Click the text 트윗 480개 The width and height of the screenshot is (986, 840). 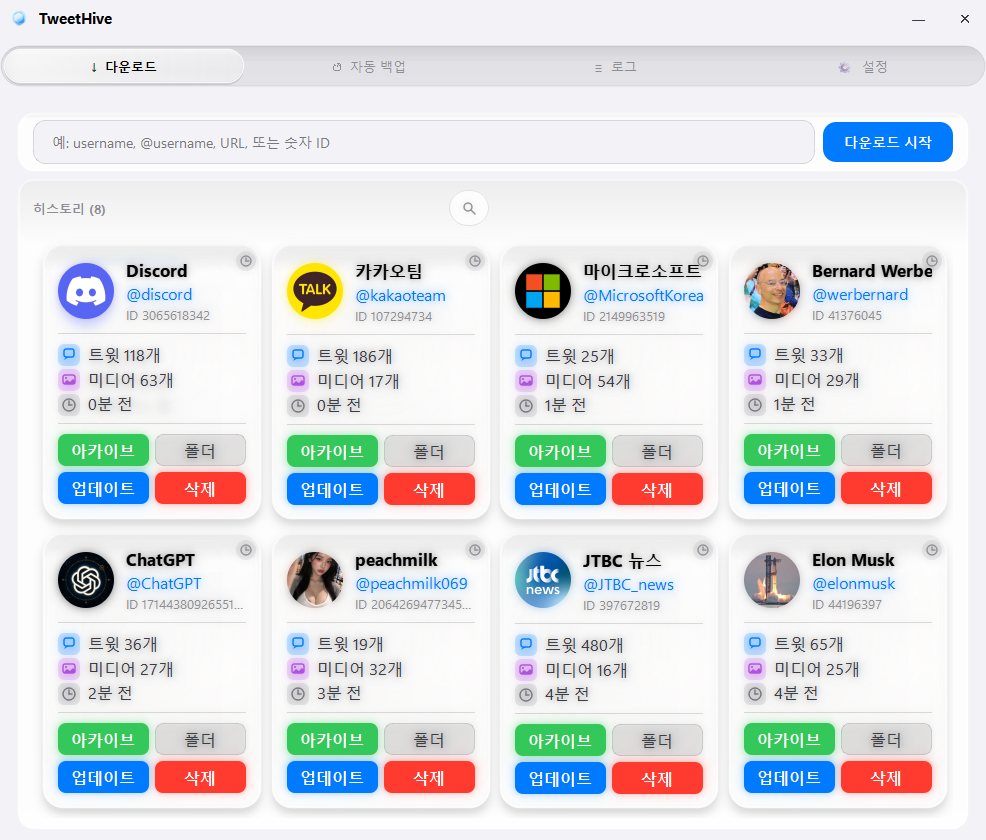click(584, 645)
